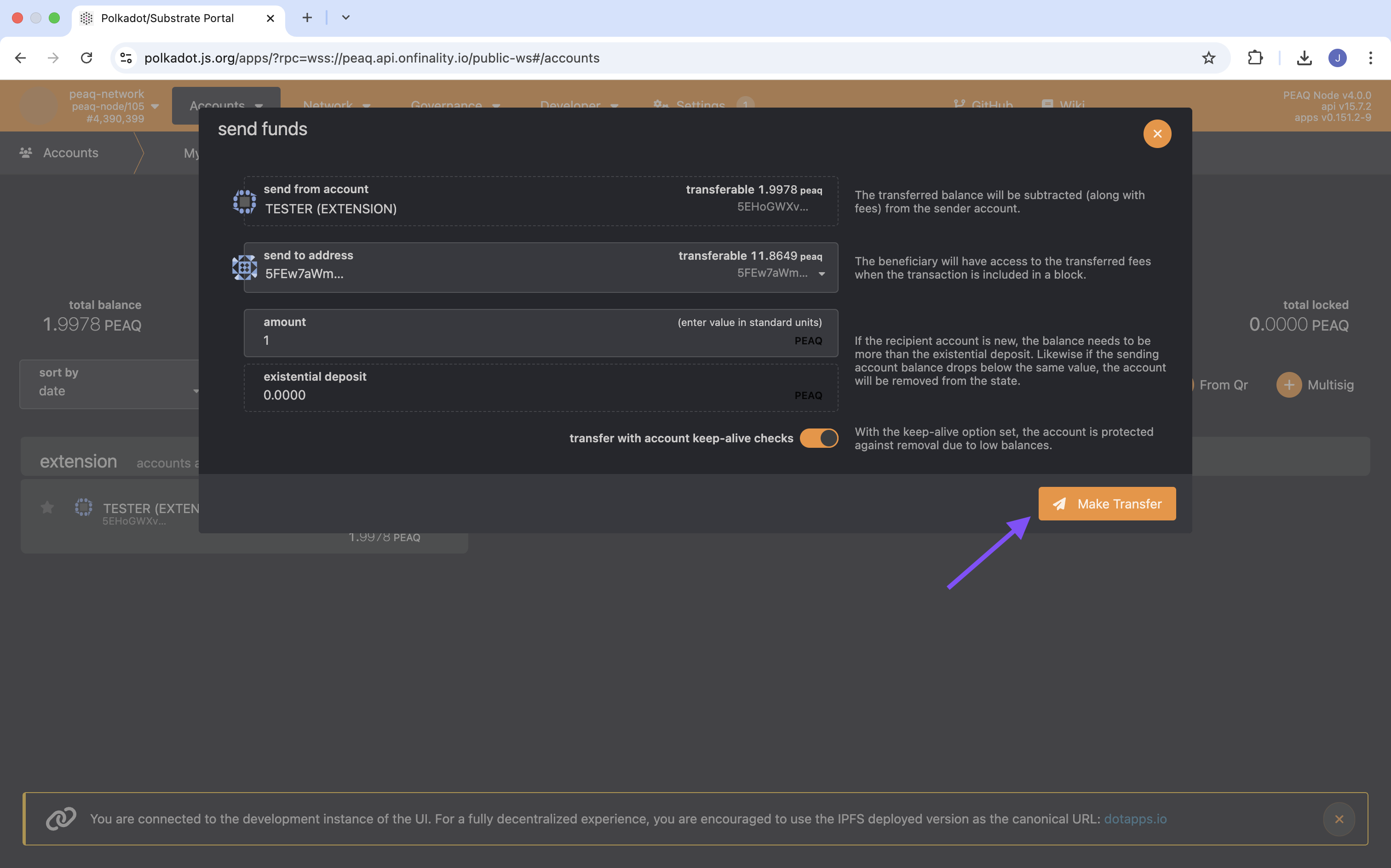The width and height of the screenshot is (1391, 868).
Task: Open the browser downloads icon
Action: tap(1304, 58)
